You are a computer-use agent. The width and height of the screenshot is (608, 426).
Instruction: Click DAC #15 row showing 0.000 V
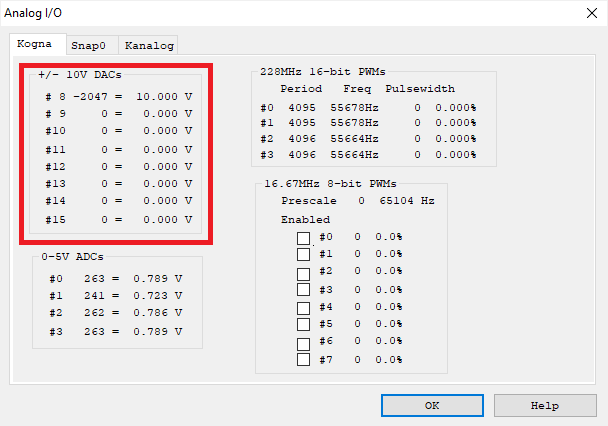click(x=118, y=218)
